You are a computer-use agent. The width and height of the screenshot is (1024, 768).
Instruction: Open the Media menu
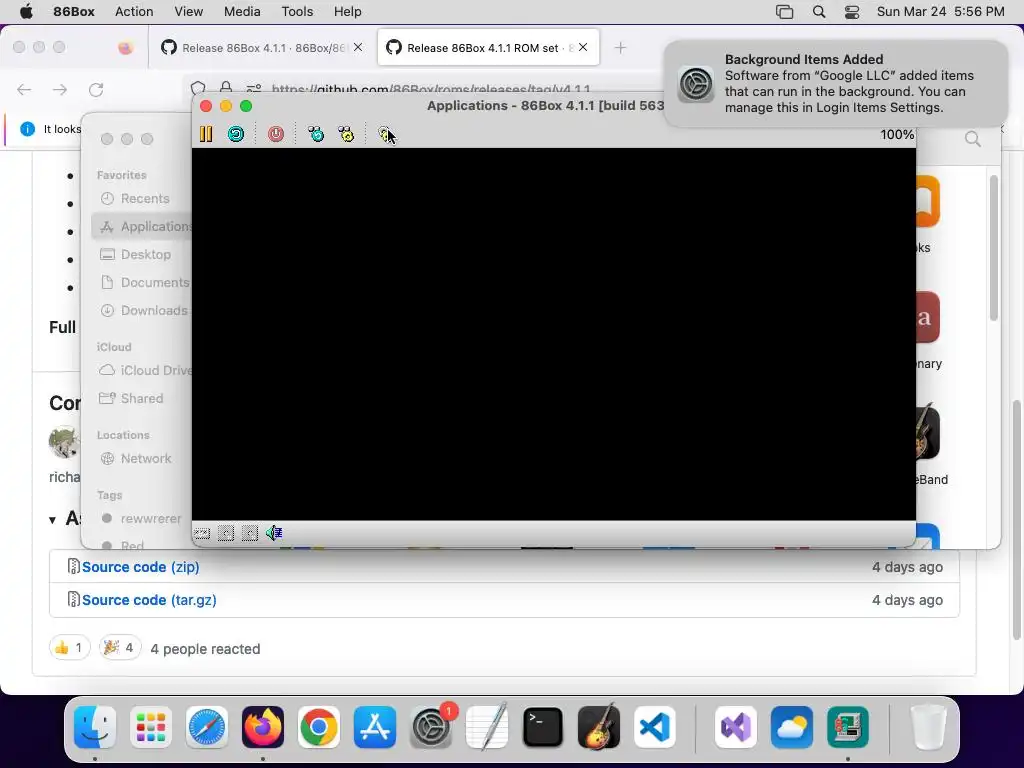(x=242, y=12)
